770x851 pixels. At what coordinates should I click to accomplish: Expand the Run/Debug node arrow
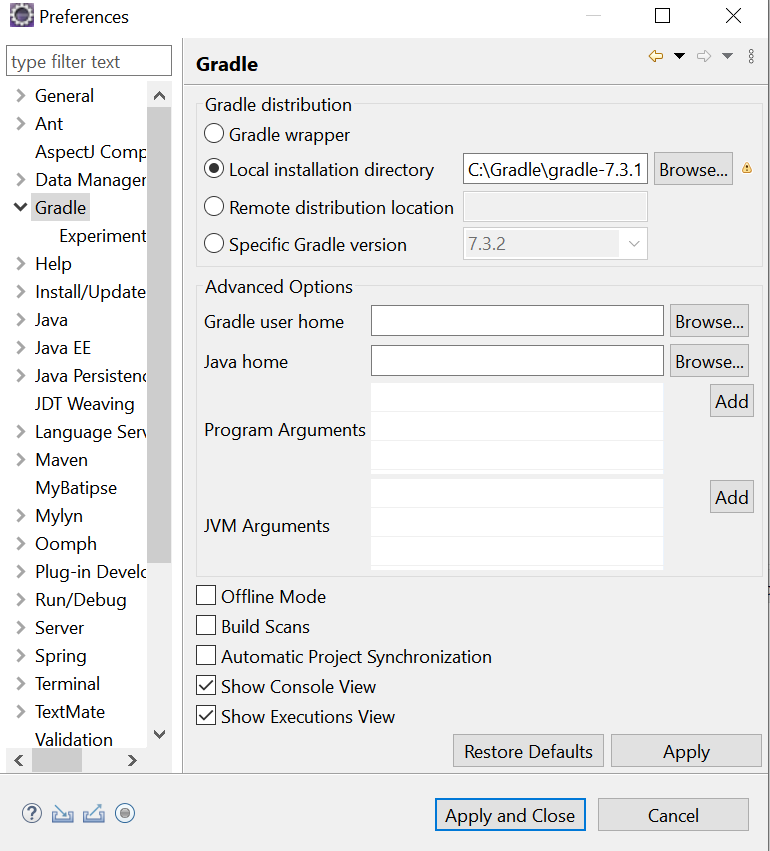[x=21, y=600]
